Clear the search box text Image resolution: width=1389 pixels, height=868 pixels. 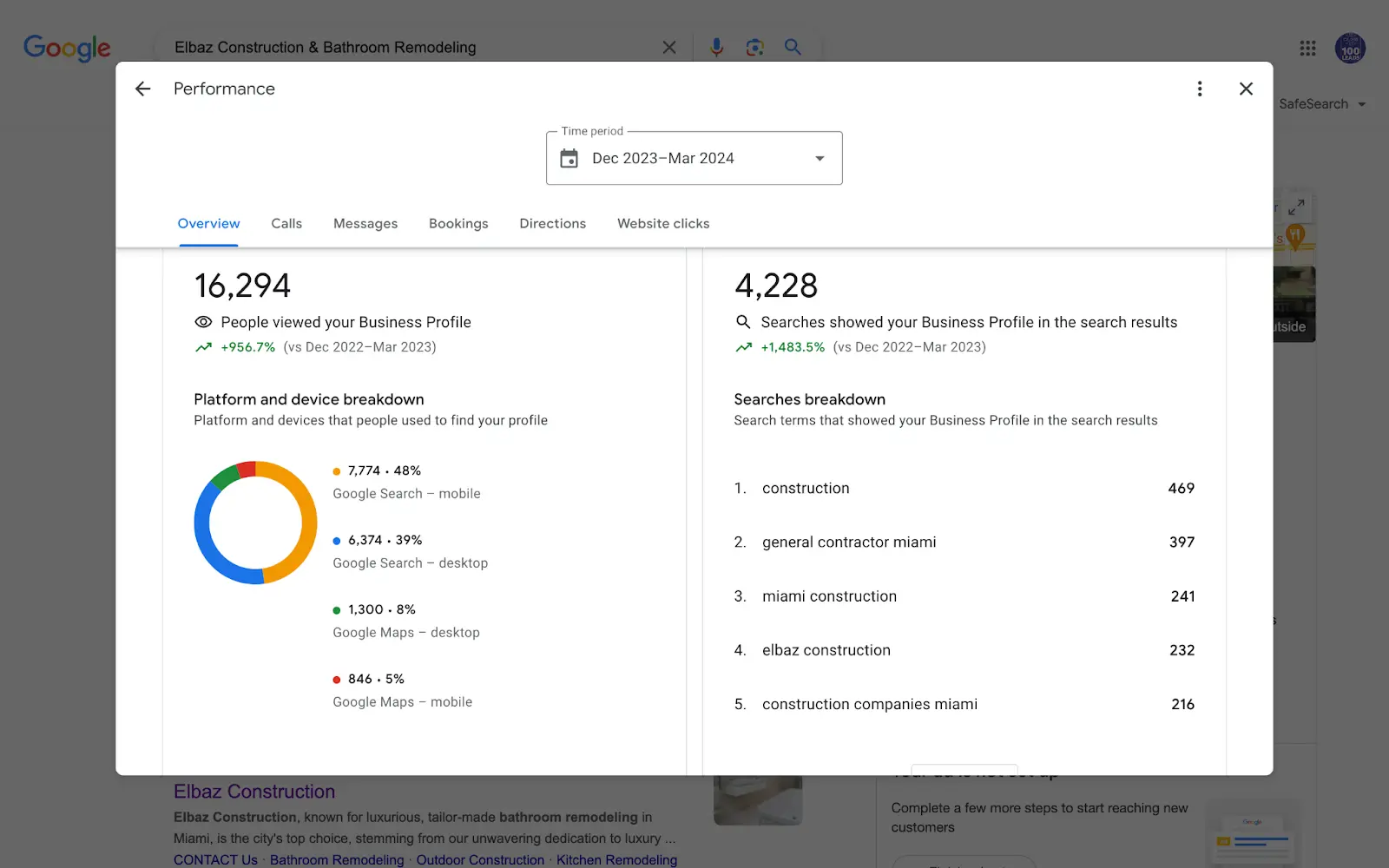pyautogui.click(x=669, y=47)
